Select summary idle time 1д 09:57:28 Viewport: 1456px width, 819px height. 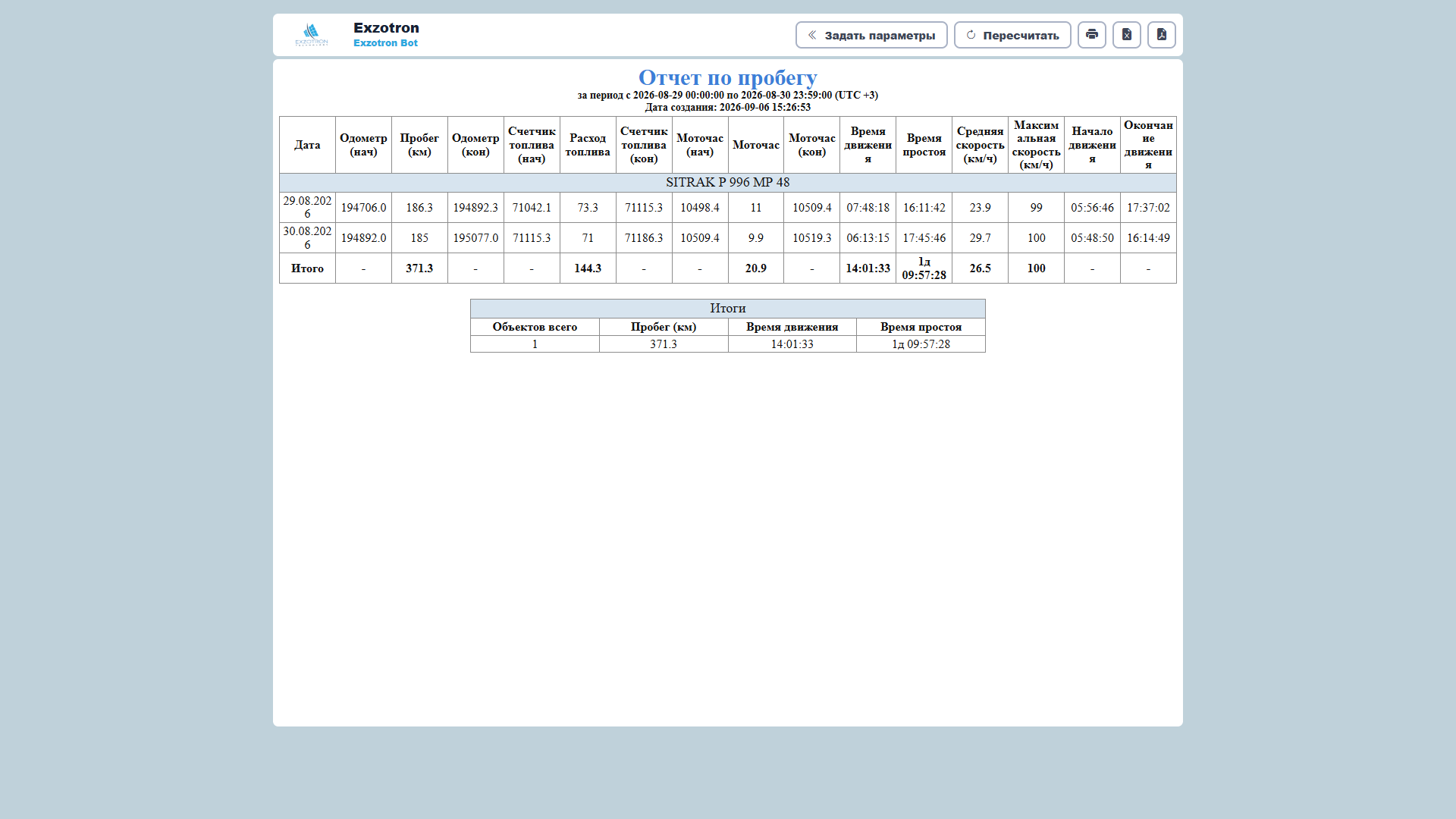tap(921, 344)
